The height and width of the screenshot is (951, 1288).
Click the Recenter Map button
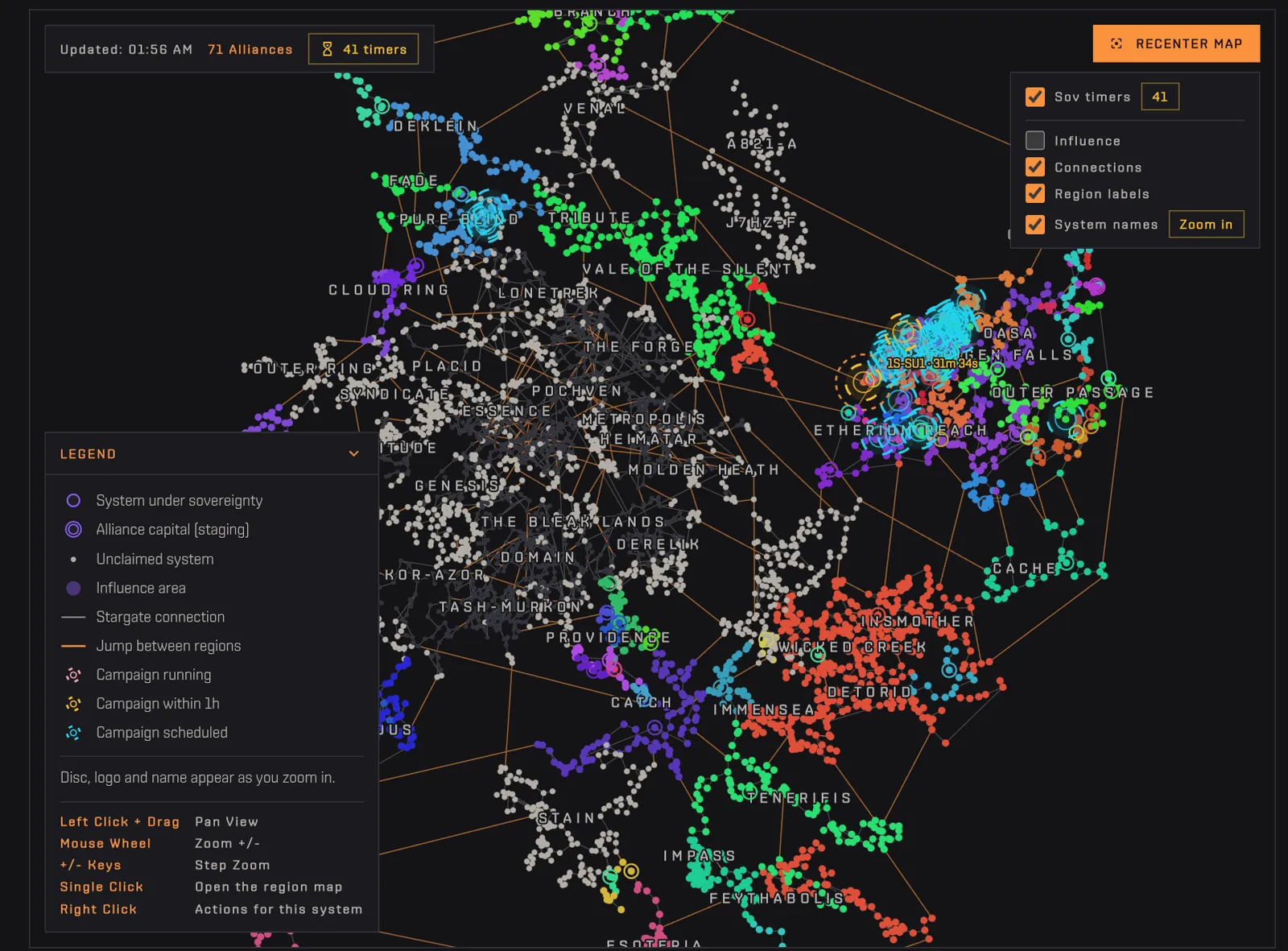click(x=1176, y=43)
